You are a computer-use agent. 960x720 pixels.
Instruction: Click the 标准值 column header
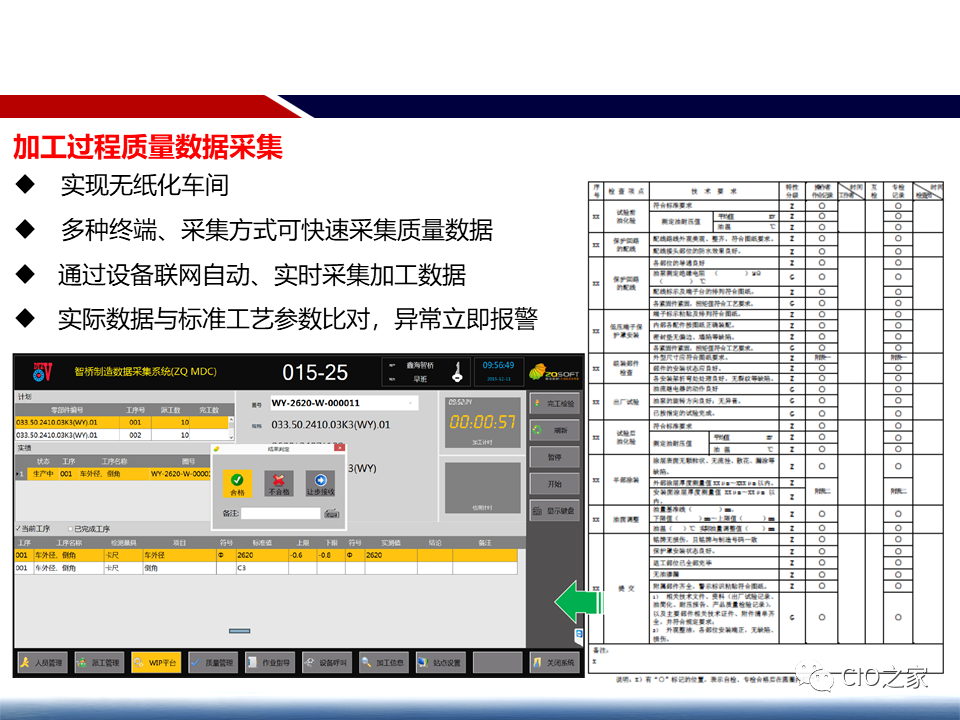[262, 542]
